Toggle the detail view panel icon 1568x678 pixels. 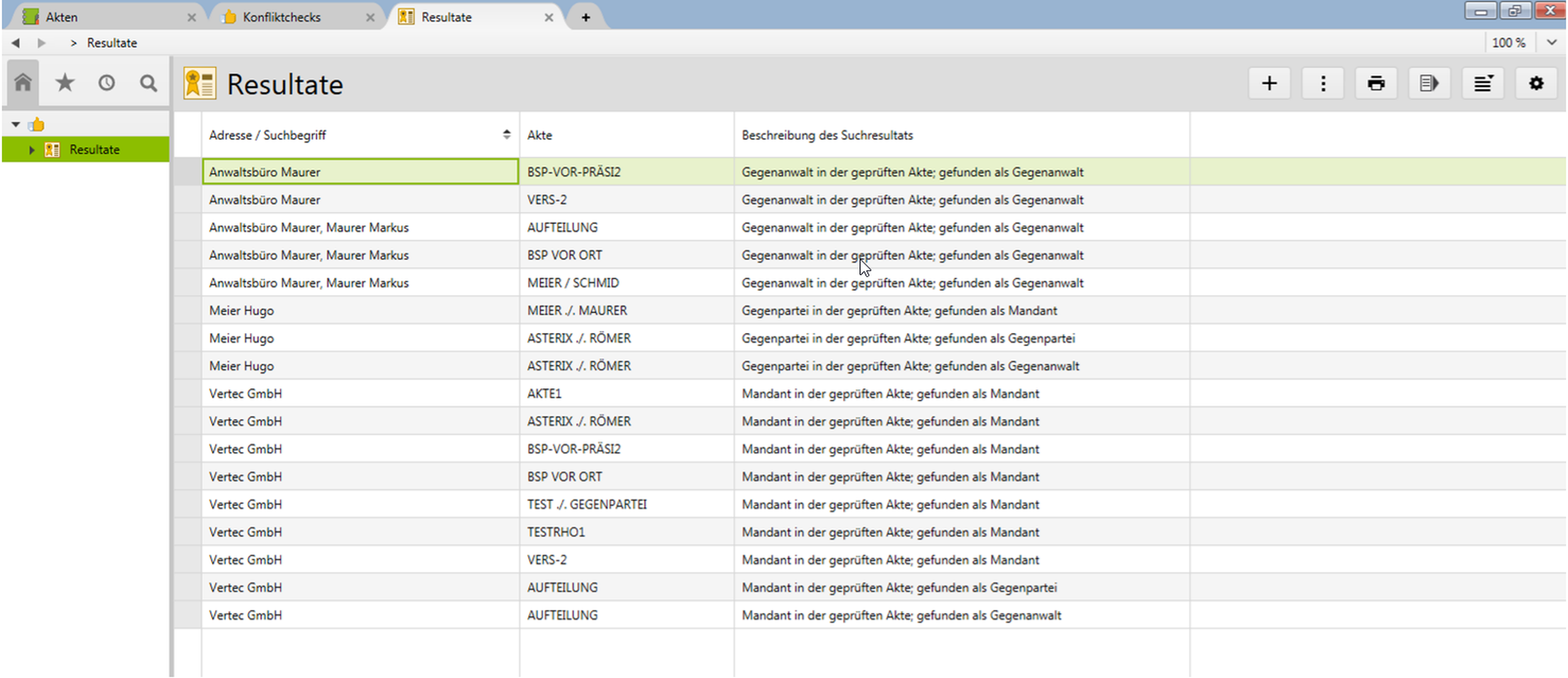(x=1429, y=83)
